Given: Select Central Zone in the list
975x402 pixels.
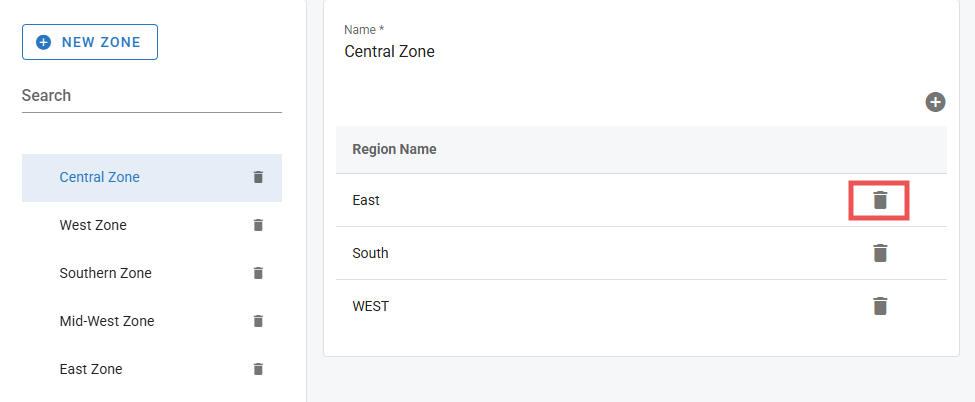Looking at the screenshot, I should [100, 177].
